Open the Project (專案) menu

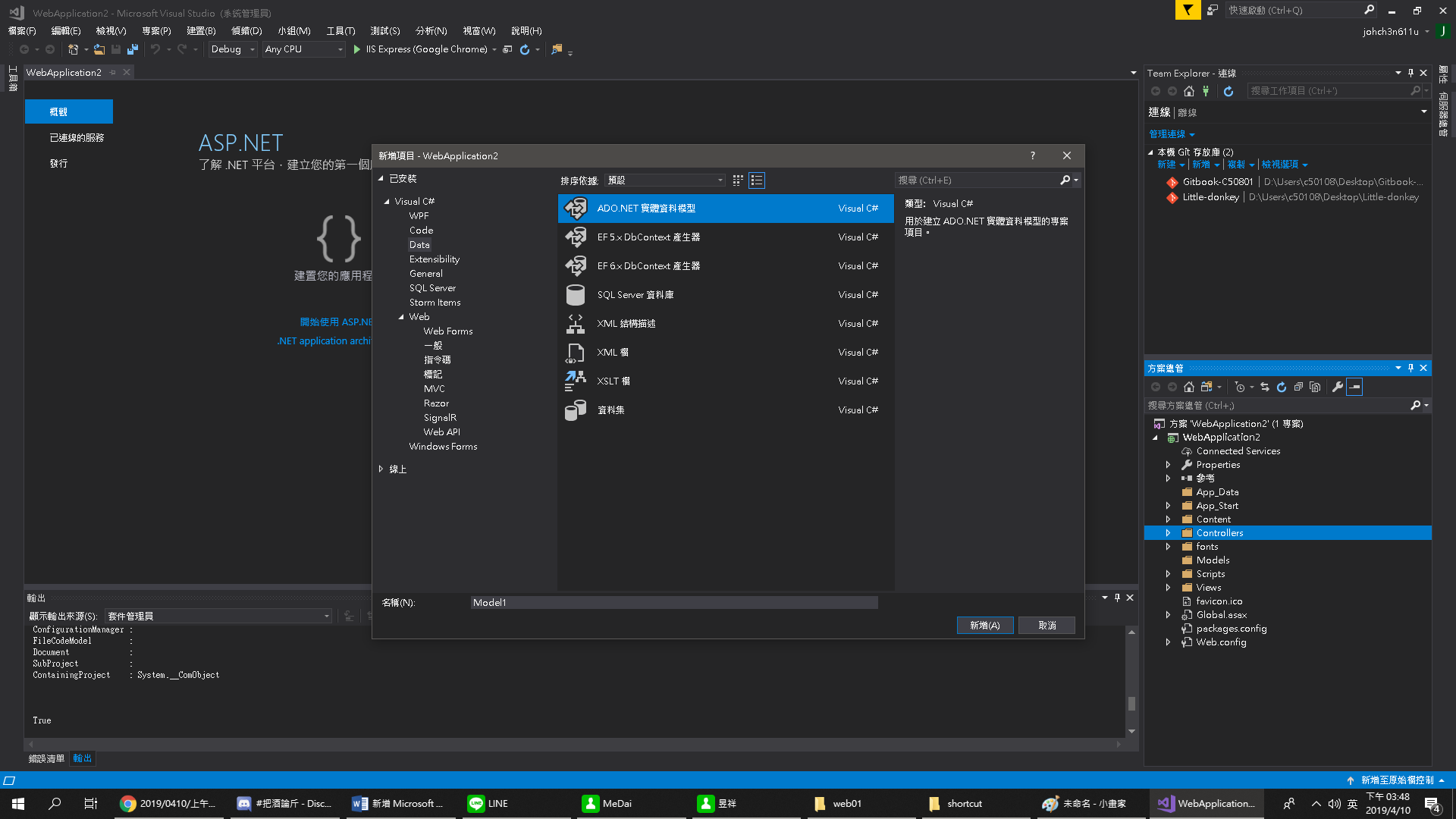coord(156,31)
